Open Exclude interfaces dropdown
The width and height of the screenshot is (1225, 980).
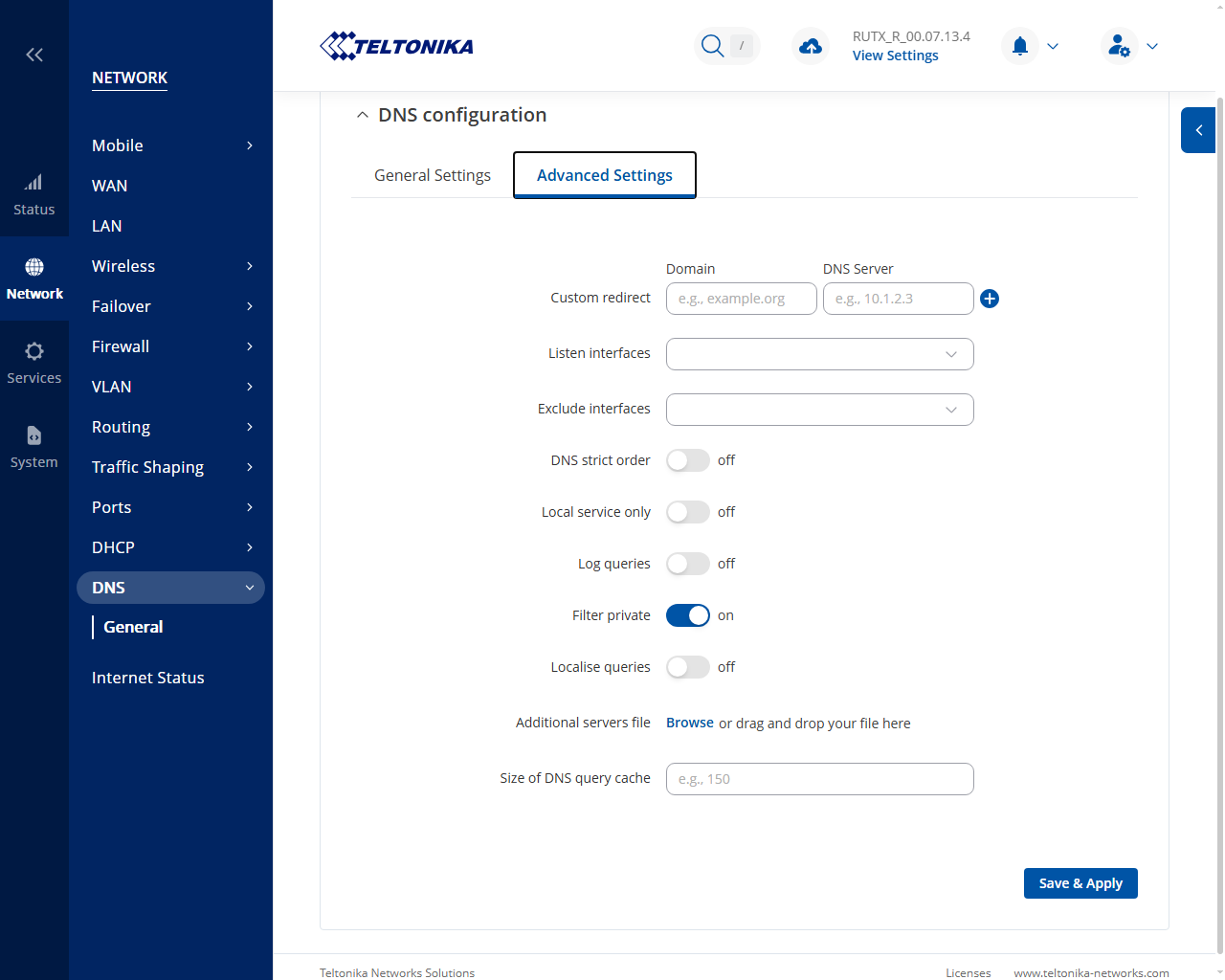point(820,410)
